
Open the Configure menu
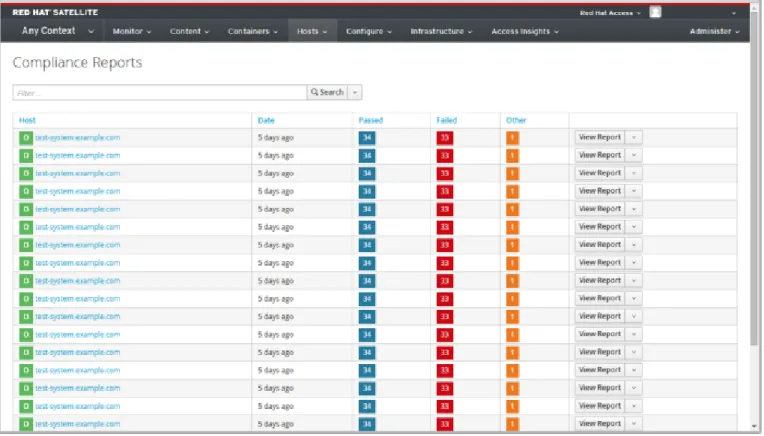368,31
